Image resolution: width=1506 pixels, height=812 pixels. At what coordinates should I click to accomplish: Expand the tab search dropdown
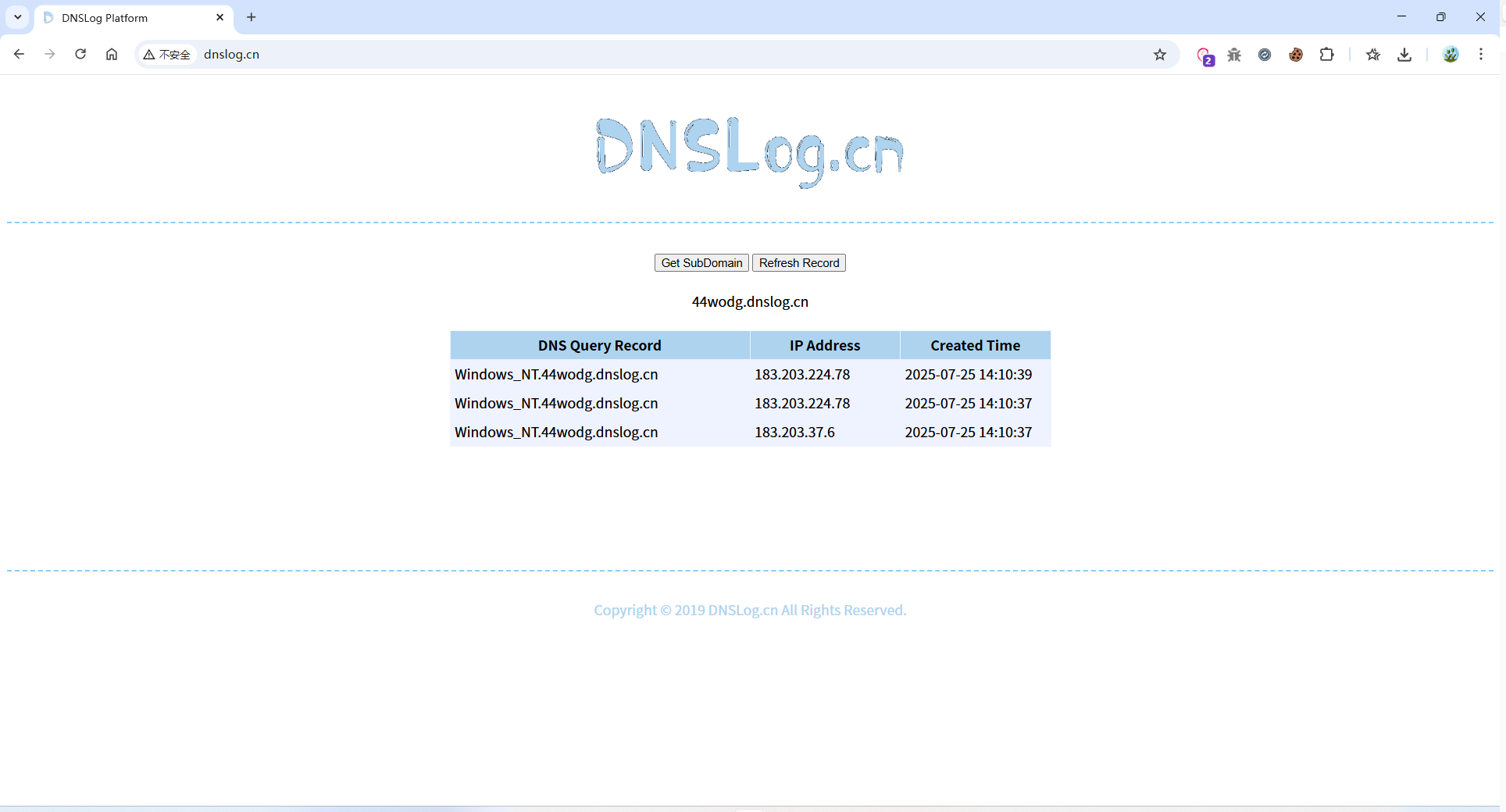[x=17, y=16]
